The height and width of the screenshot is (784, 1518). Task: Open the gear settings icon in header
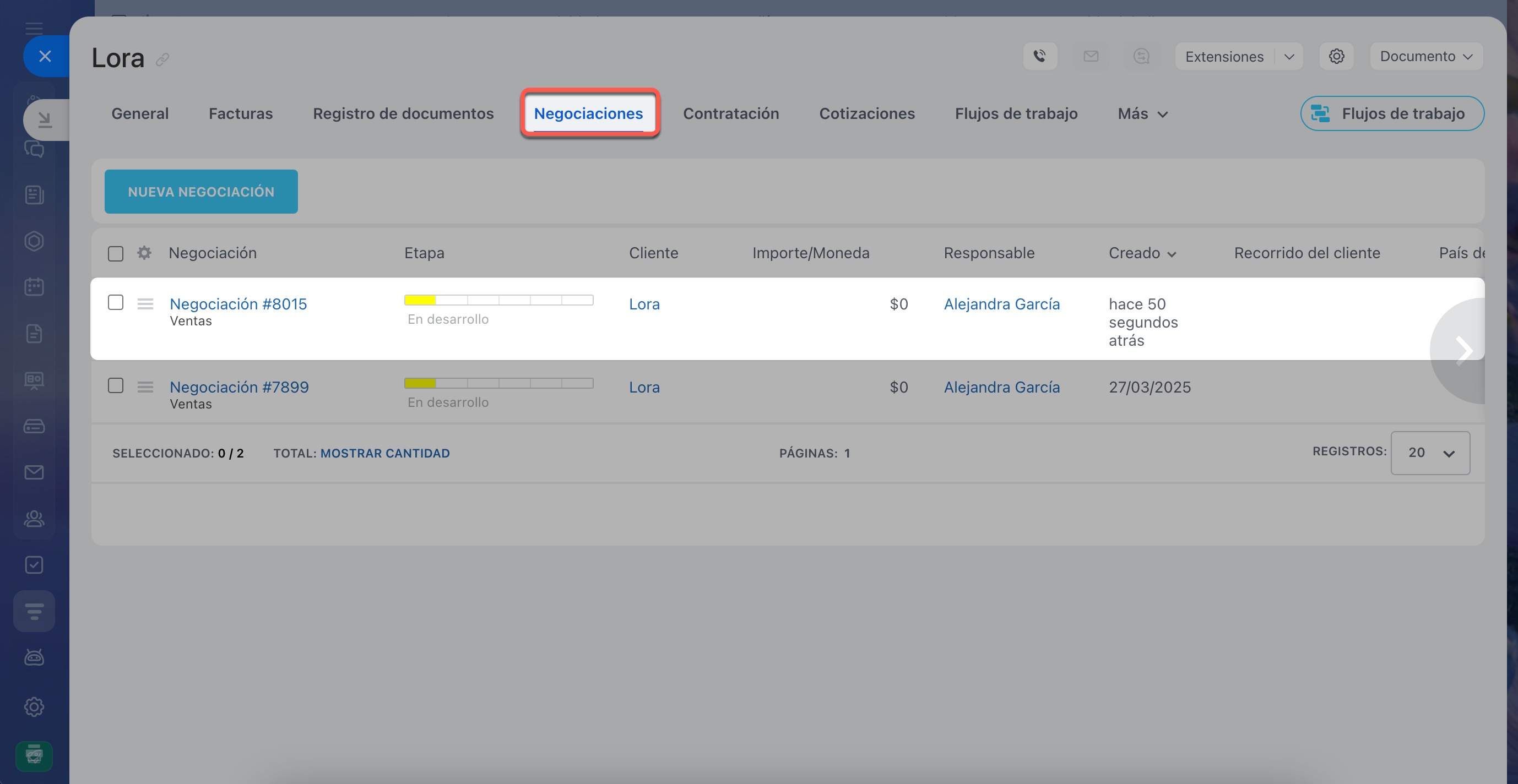[x=1336, y=56]
